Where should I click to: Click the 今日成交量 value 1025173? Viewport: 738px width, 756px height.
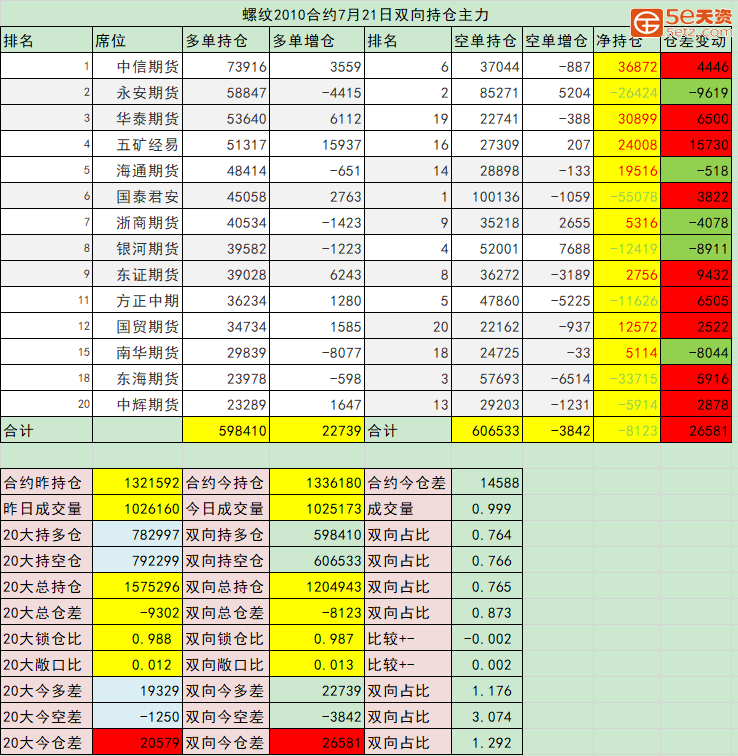316,508
